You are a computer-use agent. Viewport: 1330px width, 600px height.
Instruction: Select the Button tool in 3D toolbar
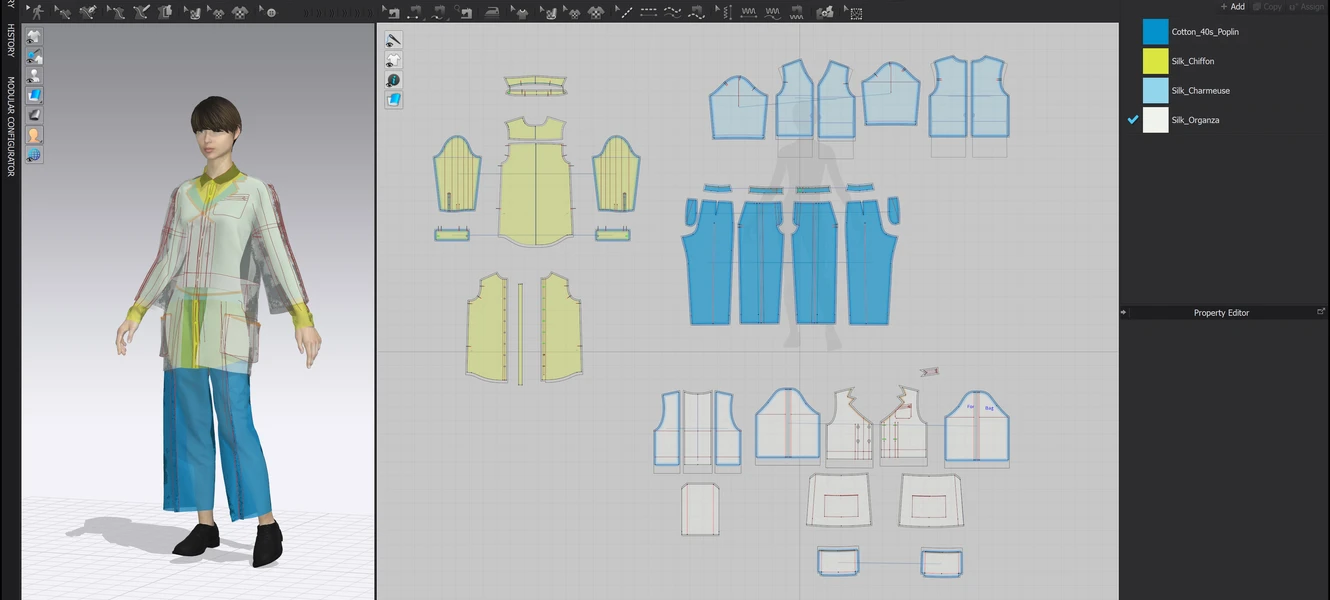tap(270, 12)
